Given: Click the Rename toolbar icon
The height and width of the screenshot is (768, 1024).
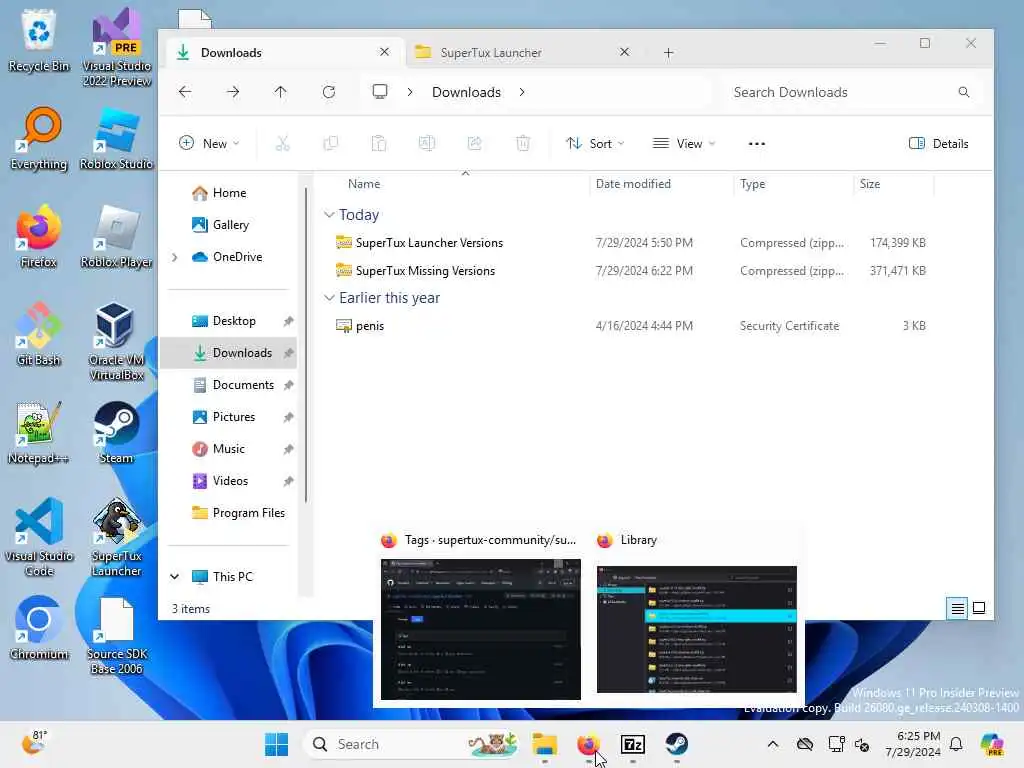Looking at the screenshot, I should [426, 144].
